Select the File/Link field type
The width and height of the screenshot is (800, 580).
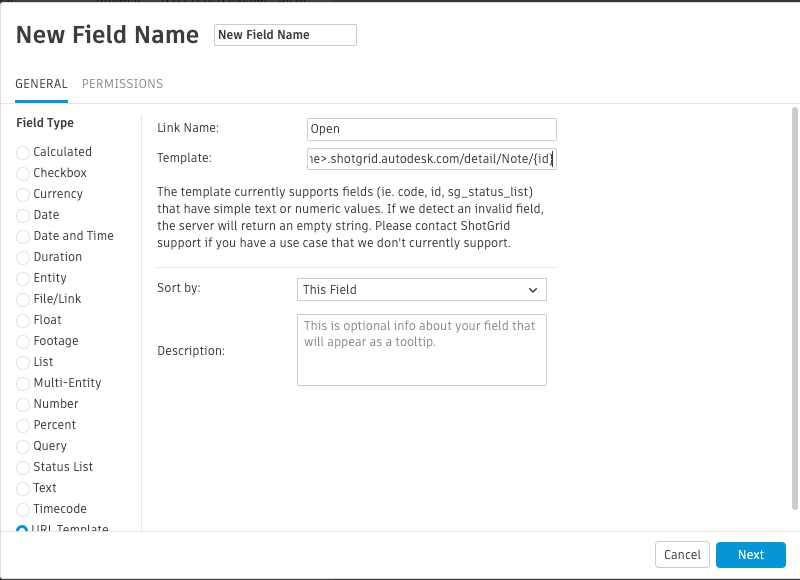(x=21, y=299)
